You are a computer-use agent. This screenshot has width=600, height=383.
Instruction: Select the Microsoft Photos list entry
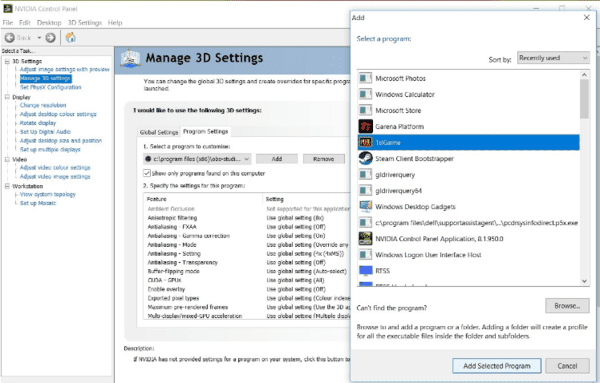[x=468, y=78]
